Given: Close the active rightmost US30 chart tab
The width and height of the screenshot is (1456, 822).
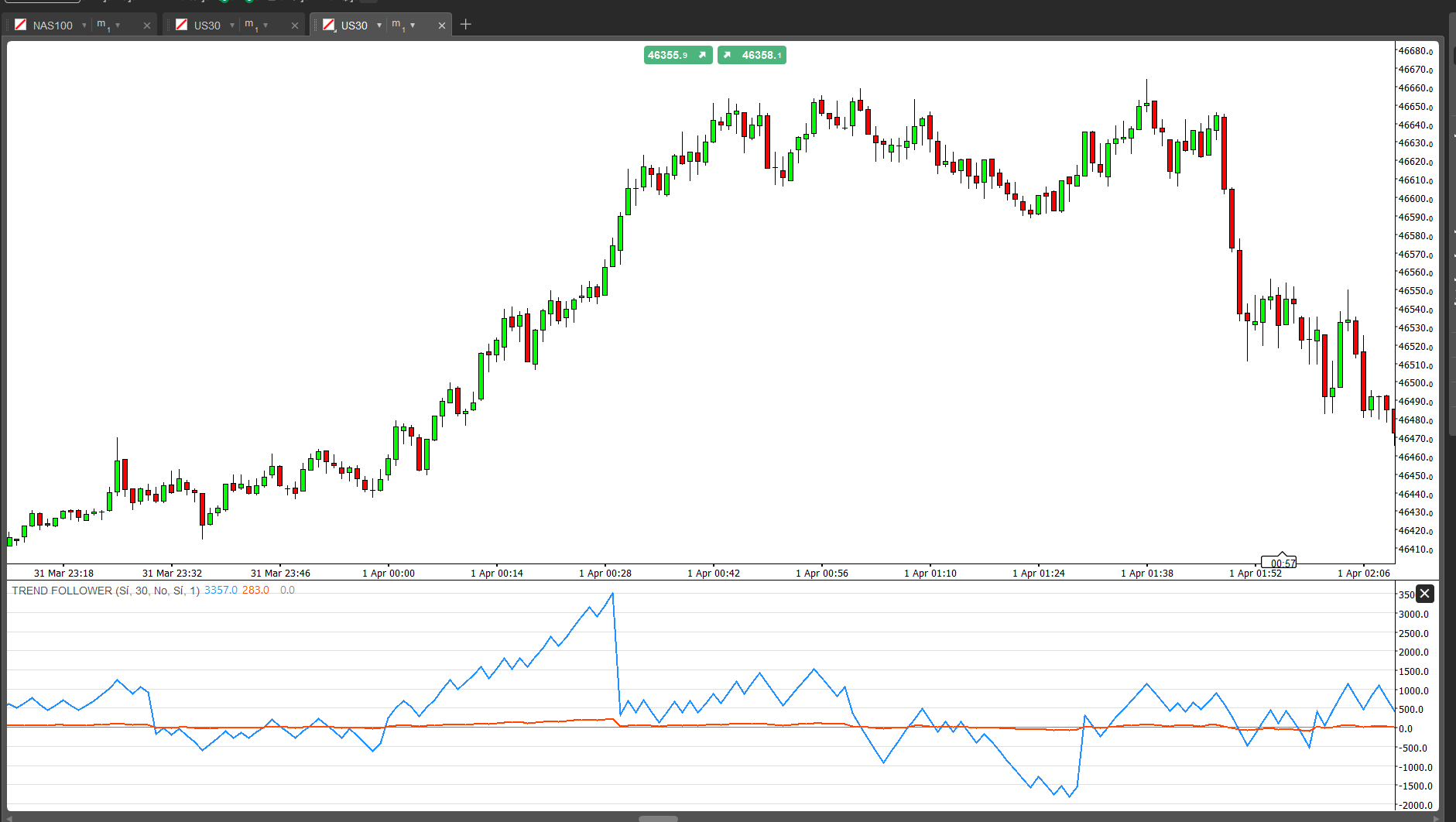Looking at the screenshot, I should tap(441, 26).
